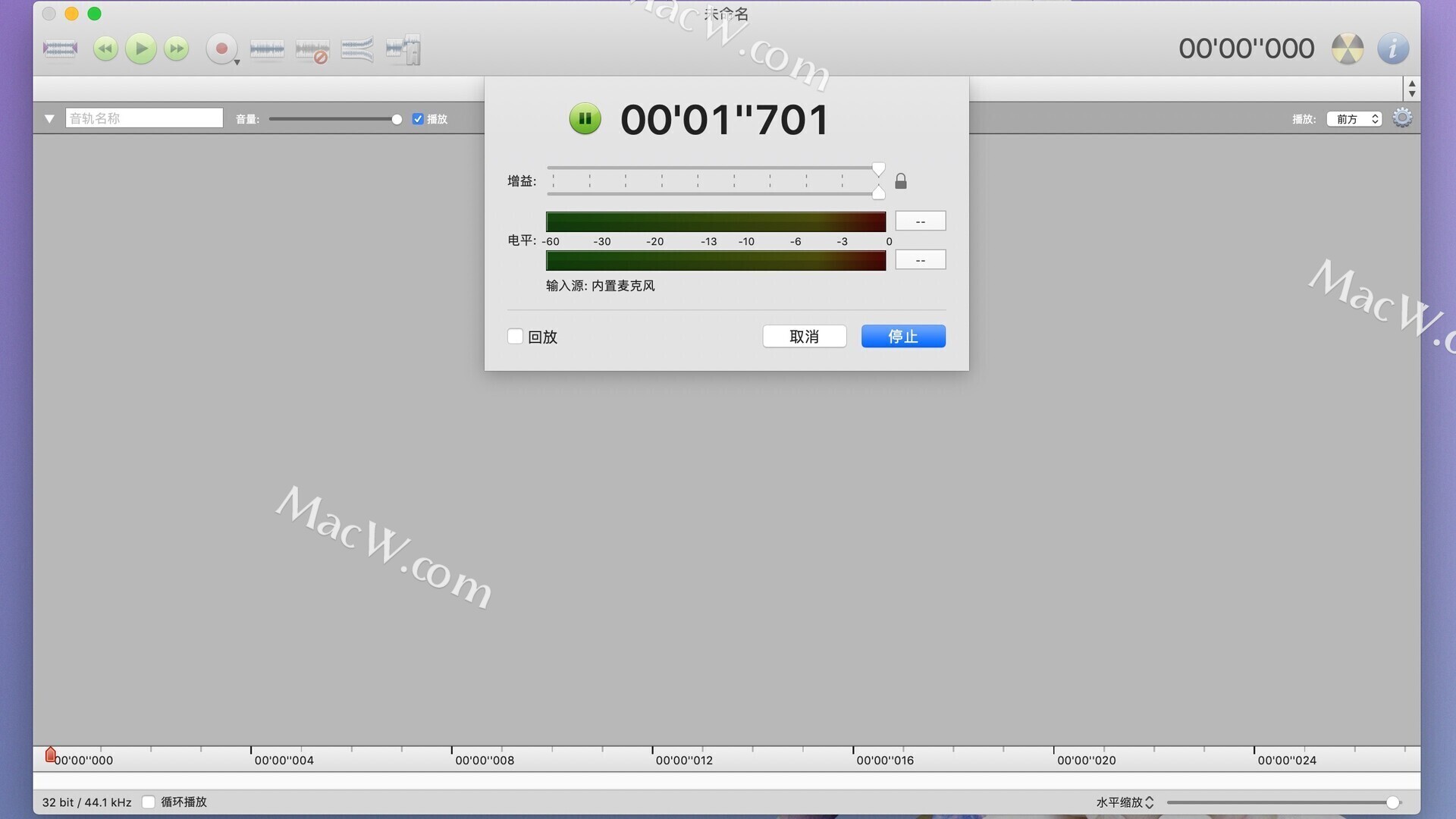Click the fast-forward button

click(x=177, y=49)
